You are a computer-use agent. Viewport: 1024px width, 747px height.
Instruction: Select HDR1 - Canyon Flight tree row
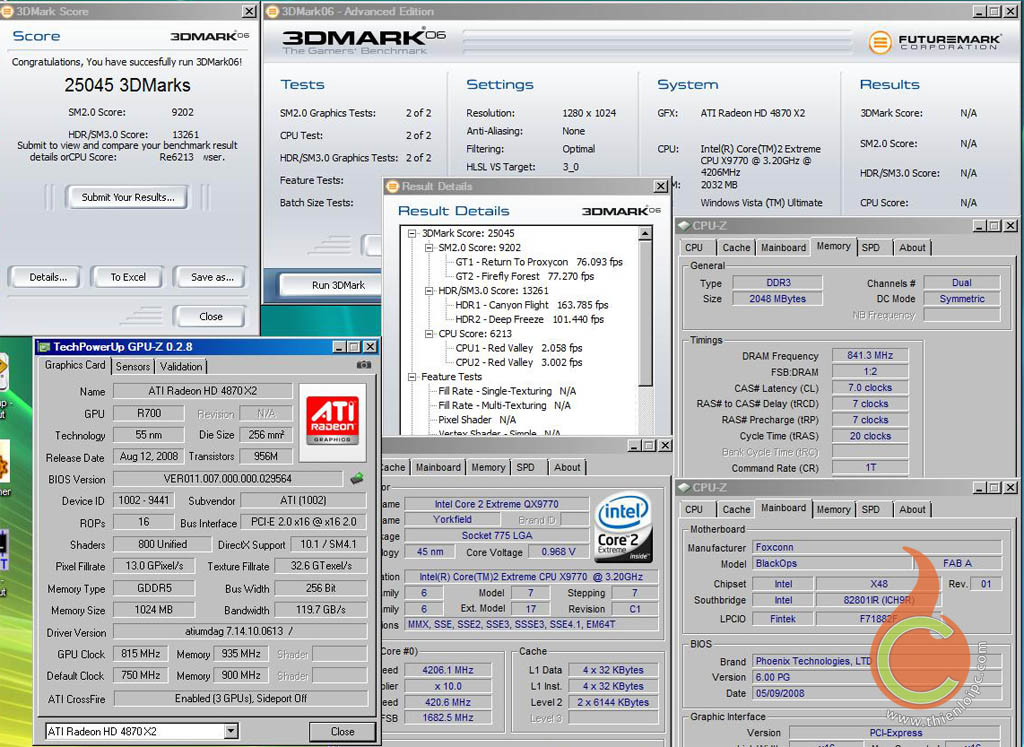(x=532, y=305)
